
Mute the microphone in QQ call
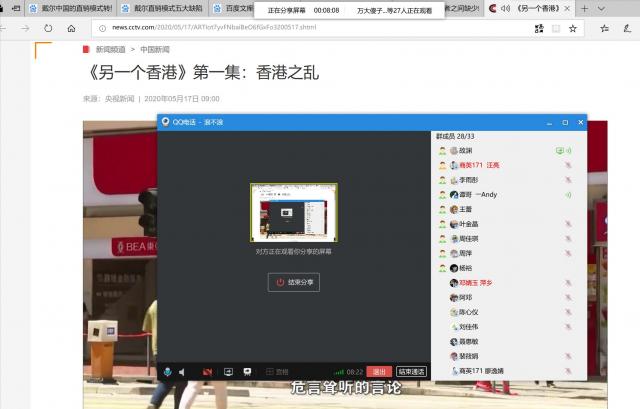coord(168,371)
